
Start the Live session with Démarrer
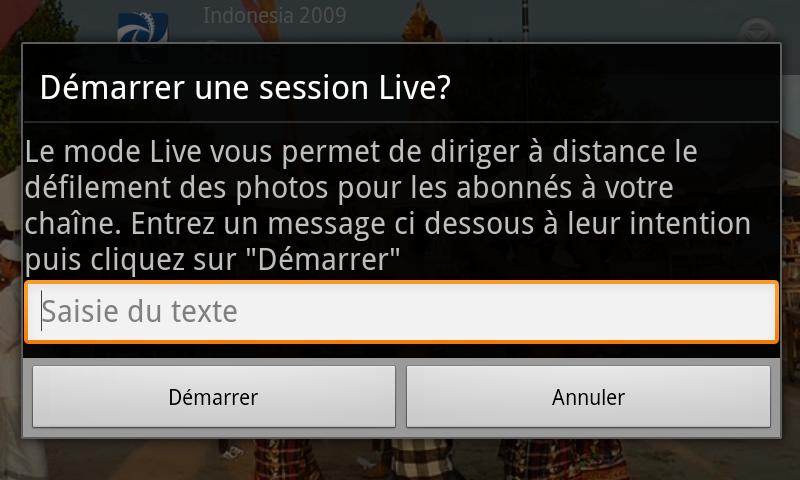(x=214, y=396)
